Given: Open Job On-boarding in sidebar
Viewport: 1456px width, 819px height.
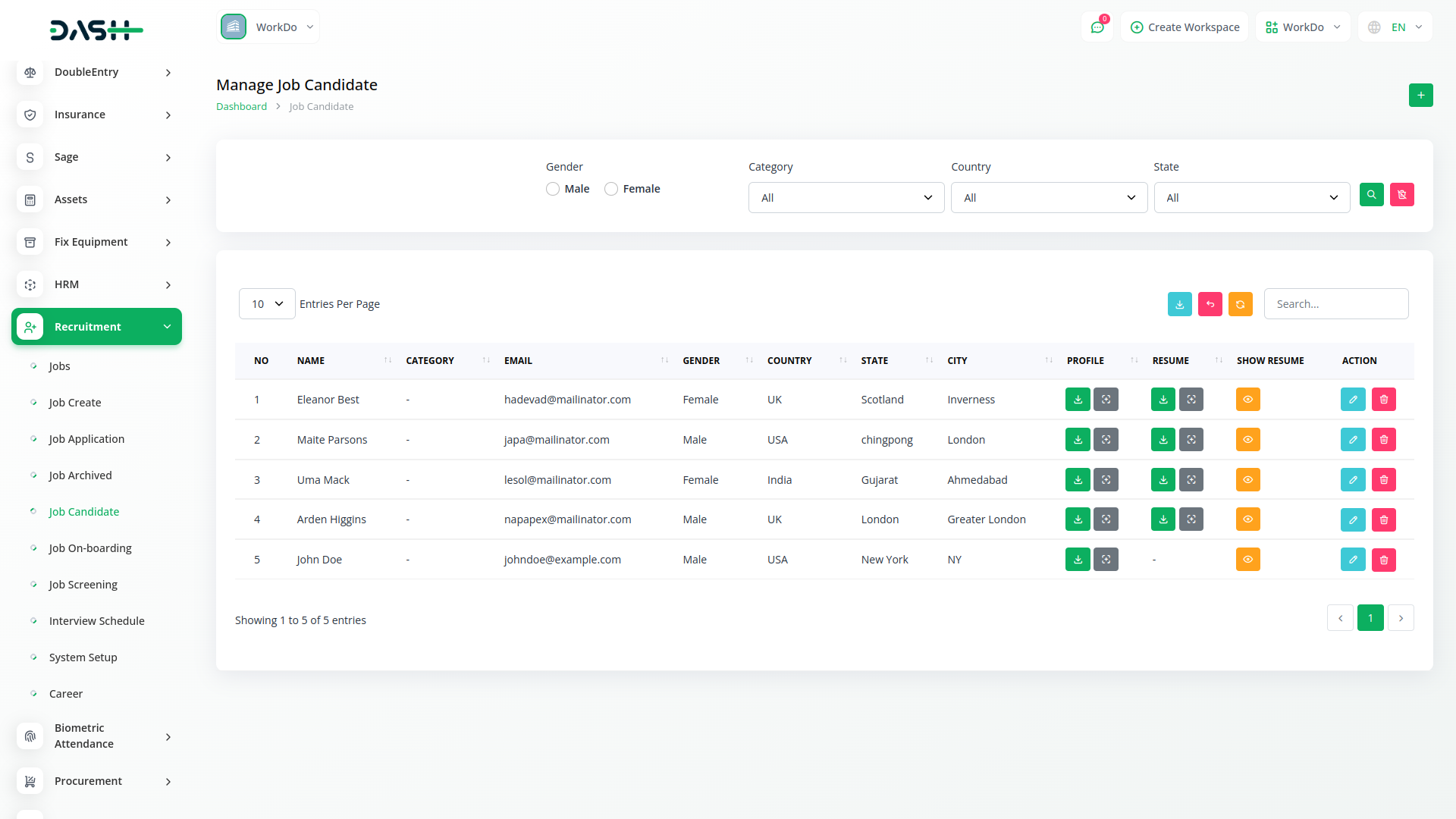Looking at the screenshot, I should [90, 548].
